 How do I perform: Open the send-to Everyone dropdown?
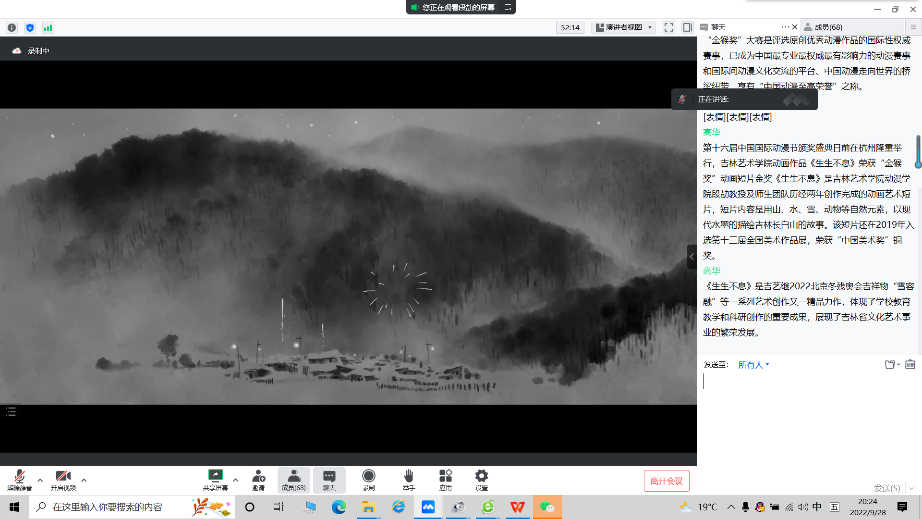[753, 365]
